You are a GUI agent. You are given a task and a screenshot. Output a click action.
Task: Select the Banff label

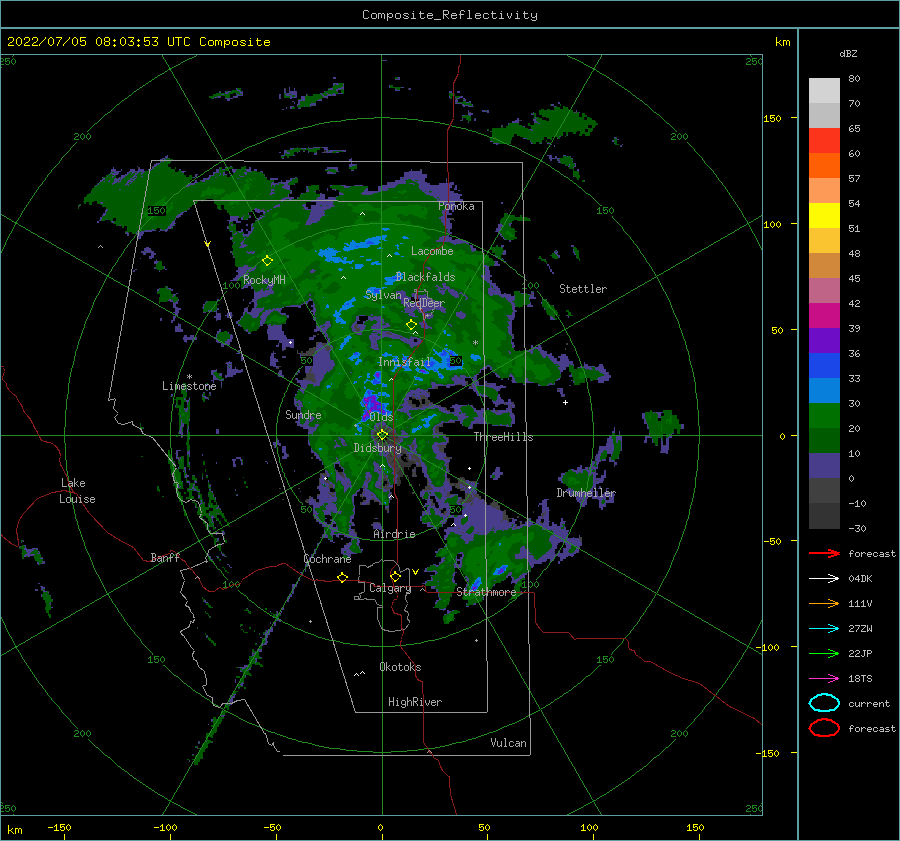165,557
